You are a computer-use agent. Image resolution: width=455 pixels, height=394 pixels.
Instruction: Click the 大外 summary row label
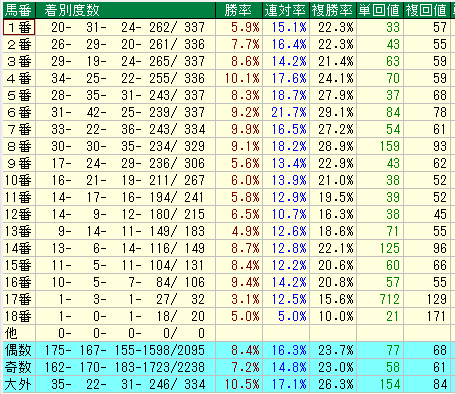click(19, 384)
